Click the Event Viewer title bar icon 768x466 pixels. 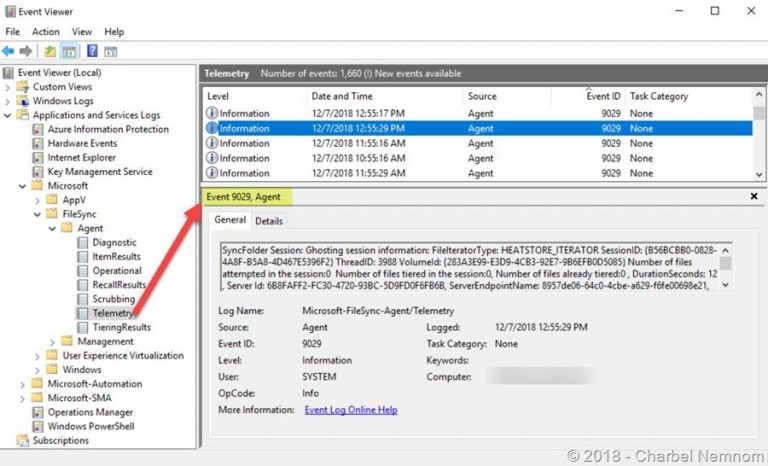[x=10, y=11]
